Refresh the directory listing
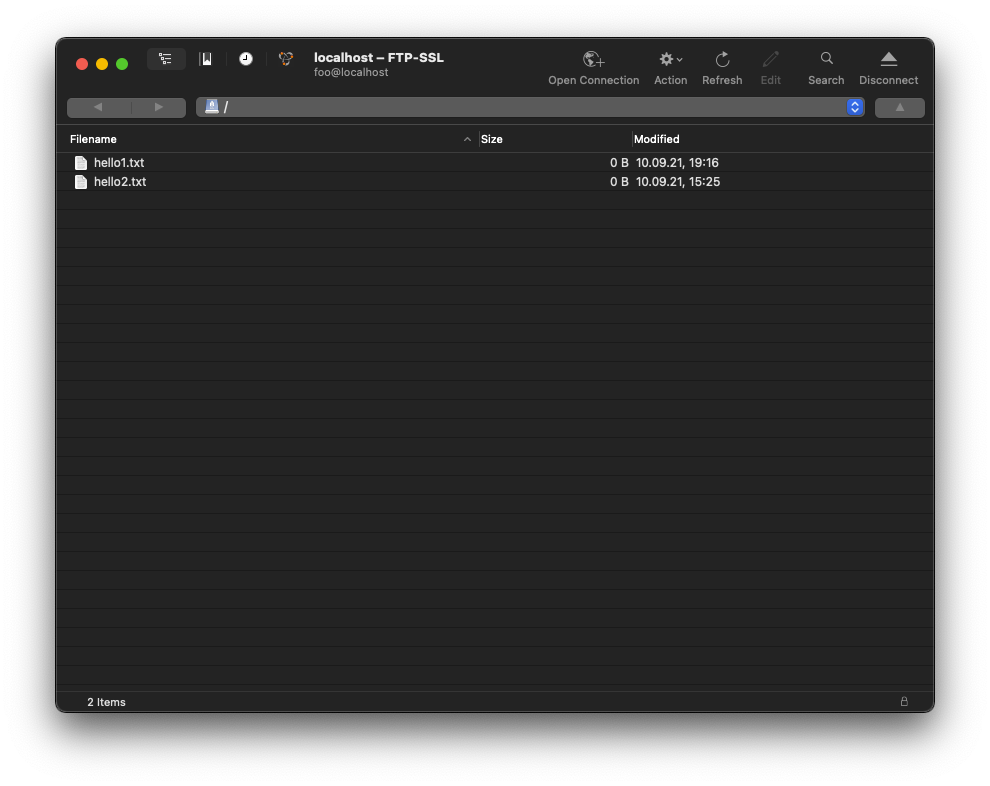 (x=722, y=60)
